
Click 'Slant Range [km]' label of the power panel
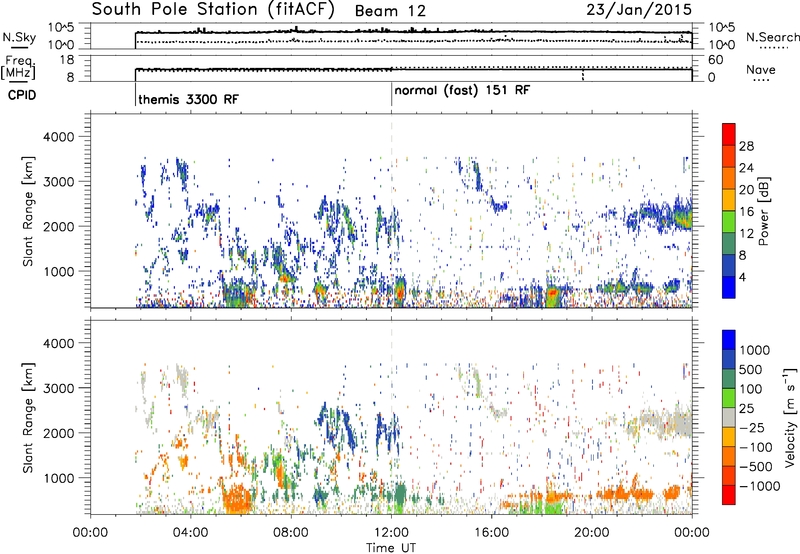pyautogui.click(x=28, y=211)
